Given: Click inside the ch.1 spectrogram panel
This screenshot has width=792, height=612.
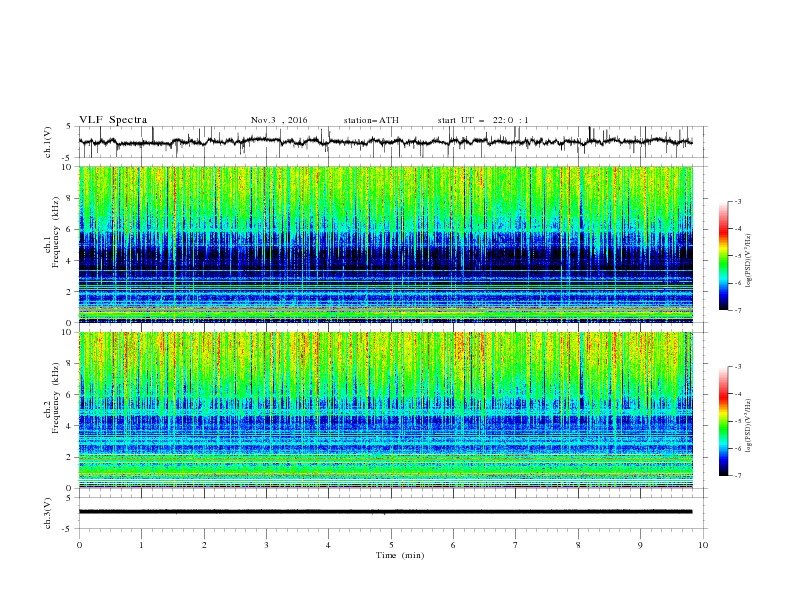Looking at the screenshot, I should (x=386, y=244).
